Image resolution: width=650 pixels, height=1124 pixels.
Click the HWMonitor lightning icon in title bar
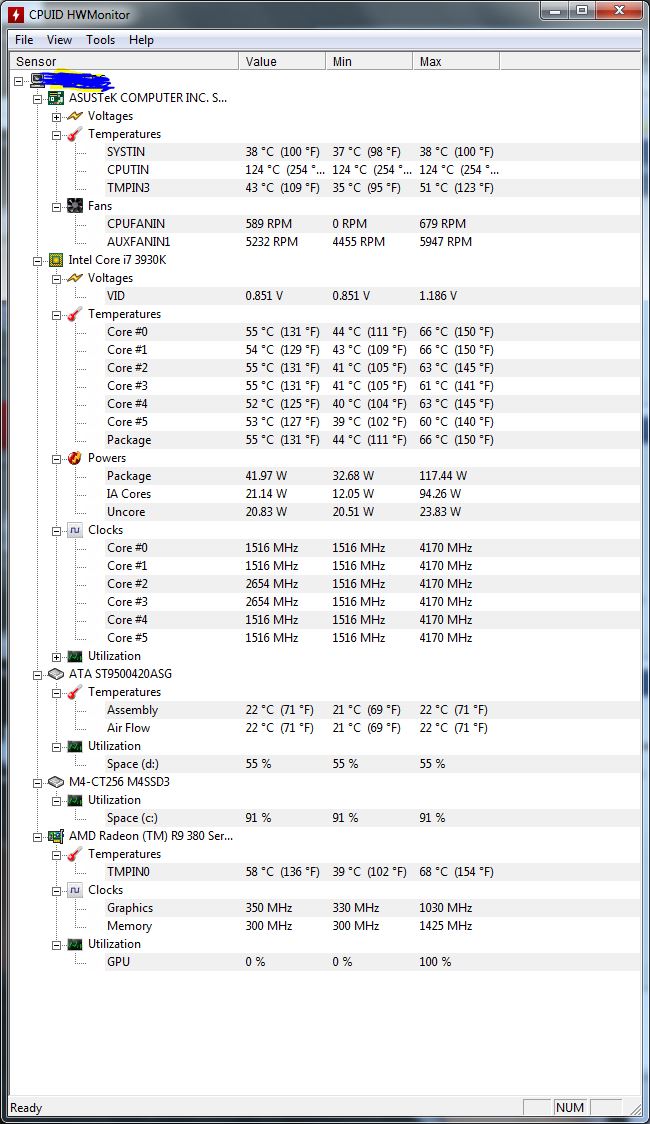coord(15,14)
